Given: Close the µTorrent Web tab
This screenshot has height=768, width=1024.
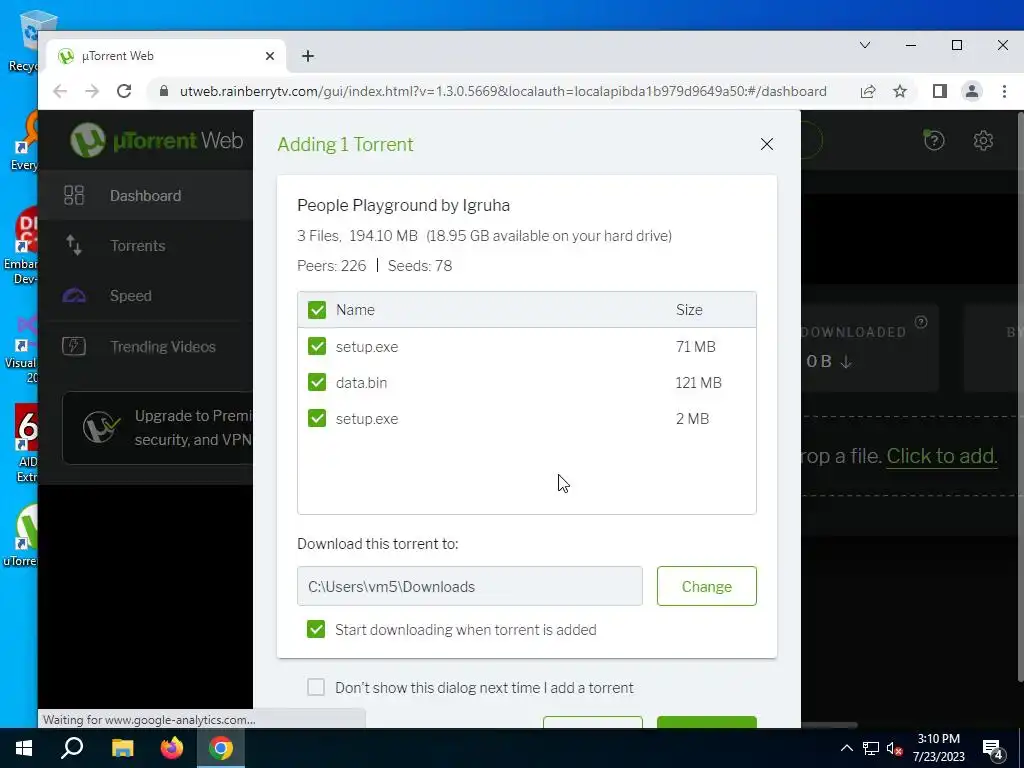Looking at the screenshot, I should pos(270,56).
